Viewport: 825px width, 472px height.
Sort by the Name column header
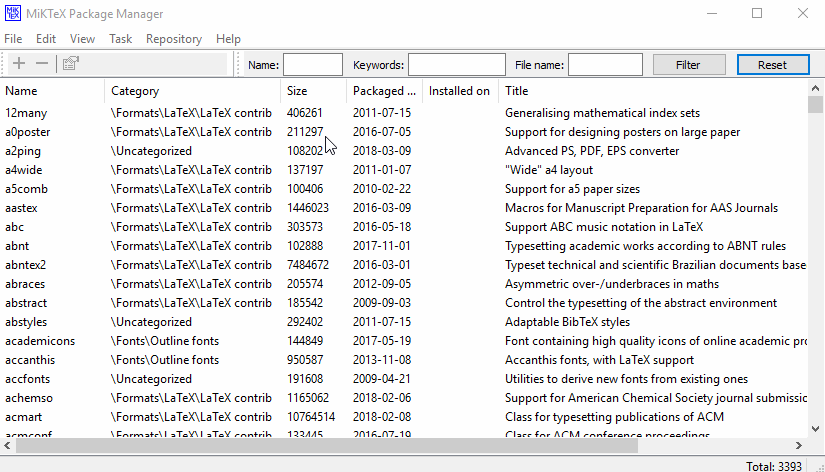pyautogui.click(x=53, y=91)
